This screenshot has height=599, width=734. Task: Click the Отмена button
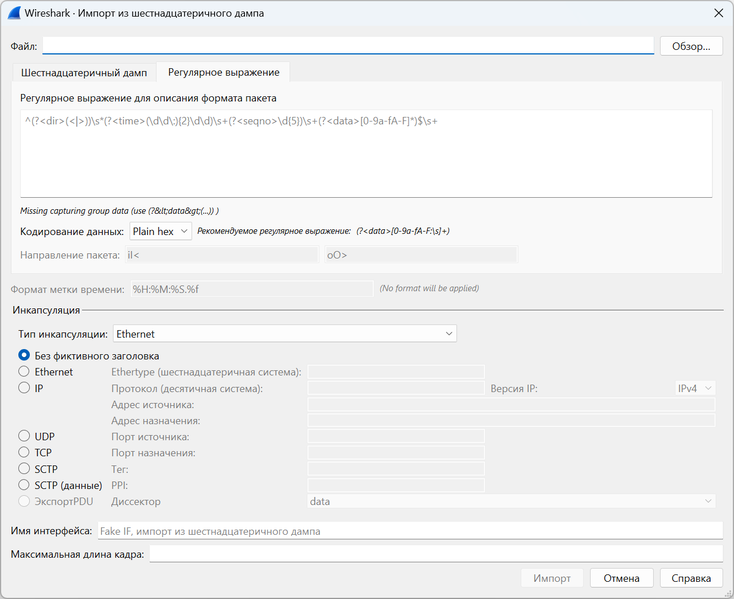[621, 578]
